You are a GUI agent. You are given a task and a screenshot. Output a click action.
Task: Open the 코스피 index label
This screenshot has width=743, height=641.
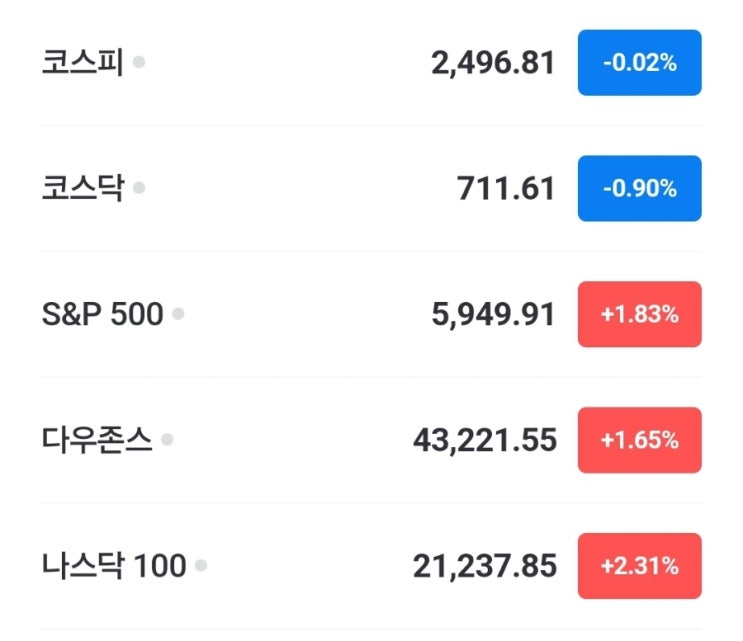(82, 63)
